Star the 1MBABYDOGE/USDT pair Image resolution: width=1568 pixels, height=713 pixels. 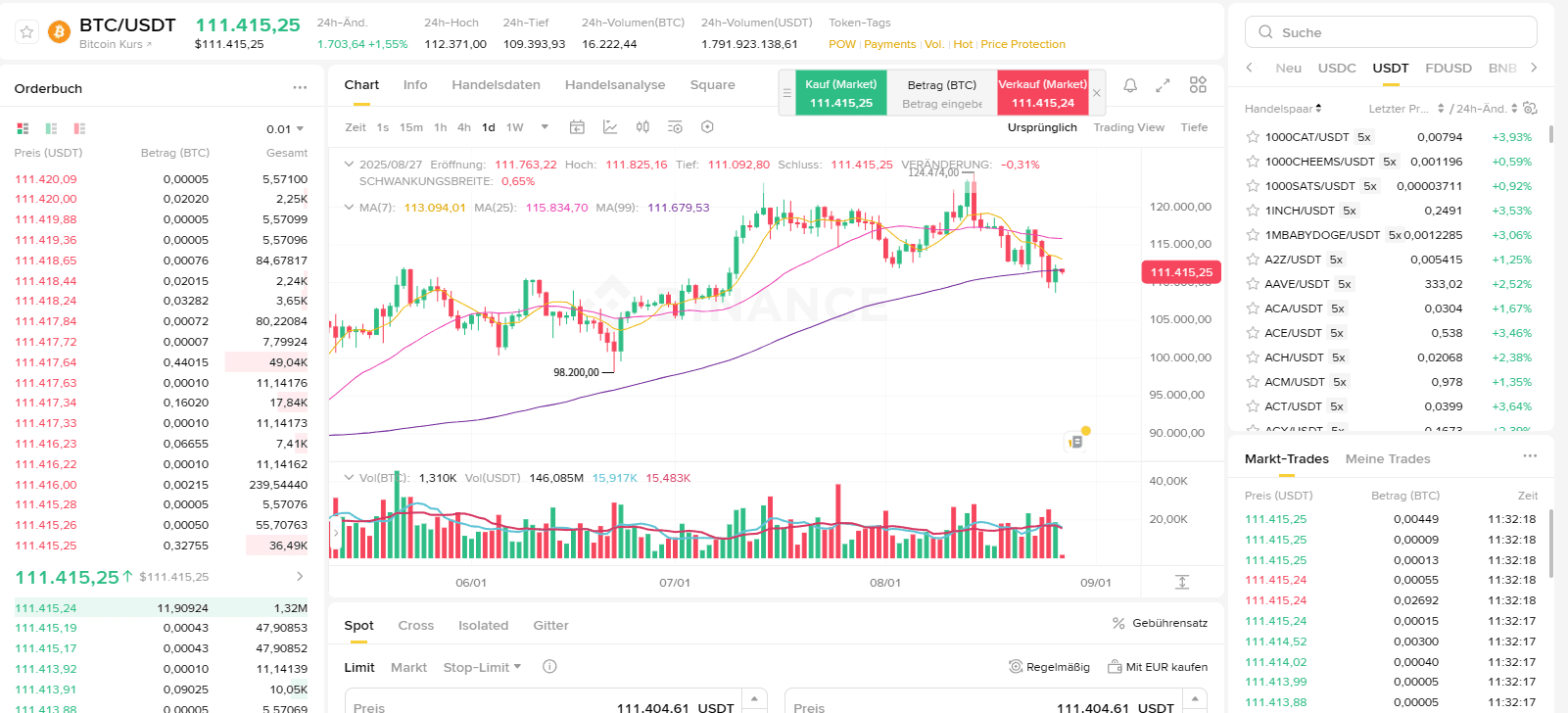click(x=1252, y=235)
